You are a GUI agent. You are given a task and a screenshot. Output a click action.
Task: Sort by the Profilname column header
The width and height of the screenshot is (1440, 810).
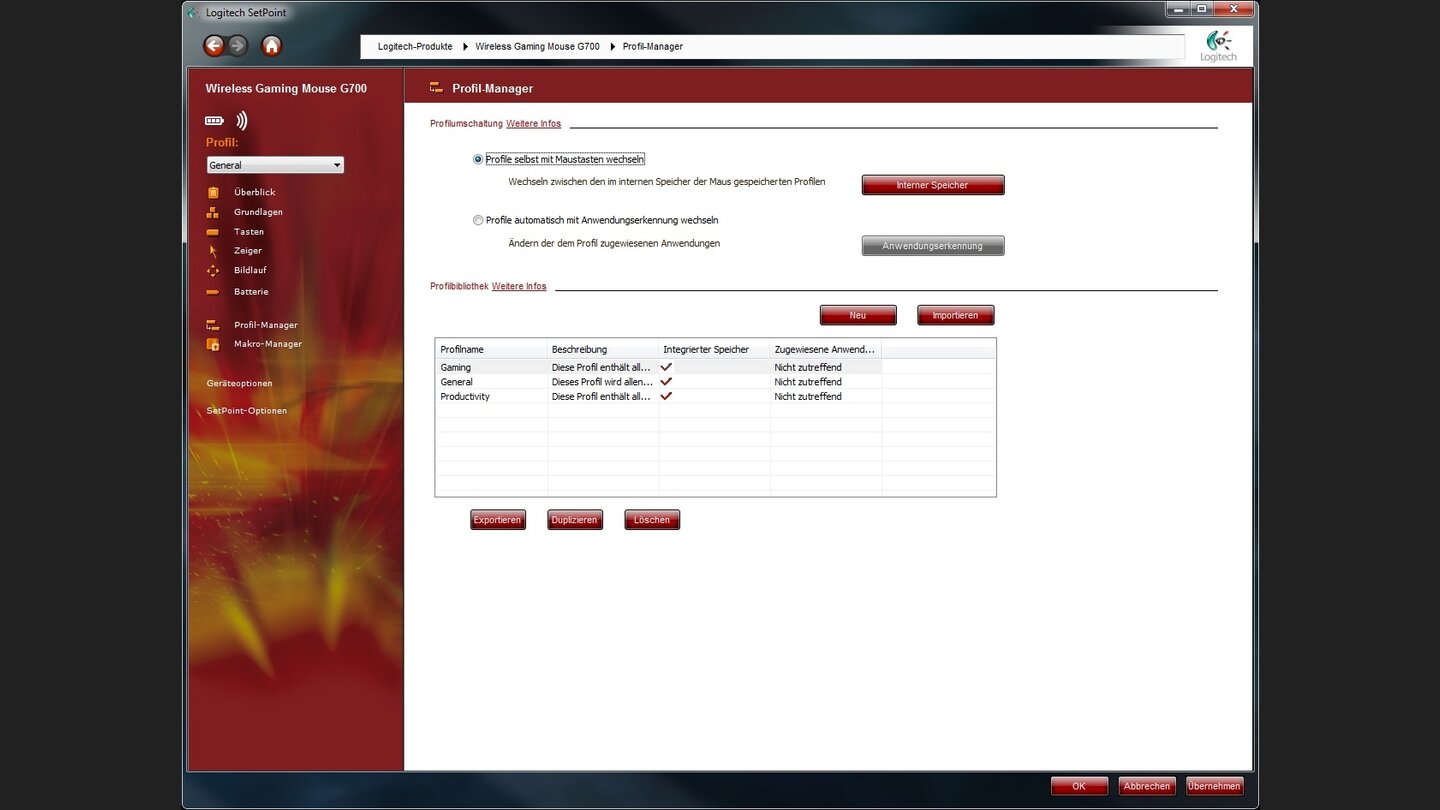tap(491, 350)
